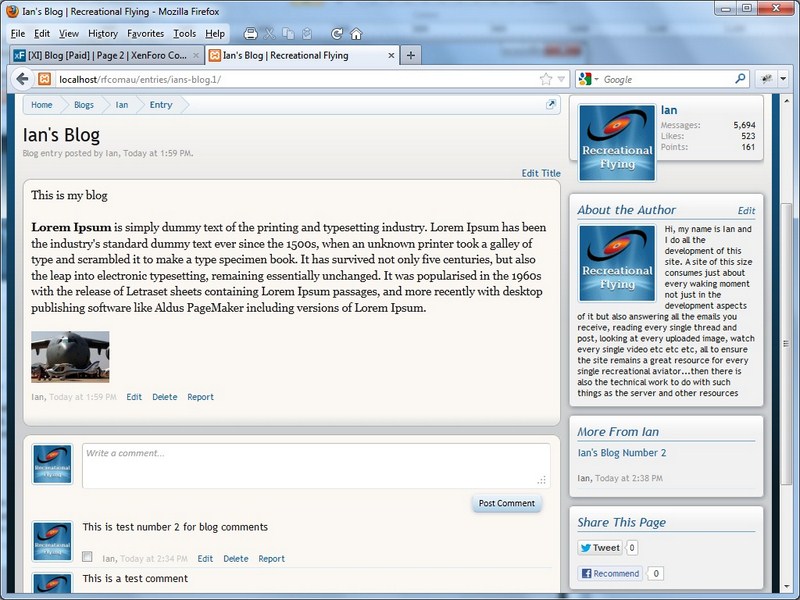Open the aircraft photo thumbnail in the blog entry
The width and height of the screenshot is (800, 600).
click(x=70, y=357)
